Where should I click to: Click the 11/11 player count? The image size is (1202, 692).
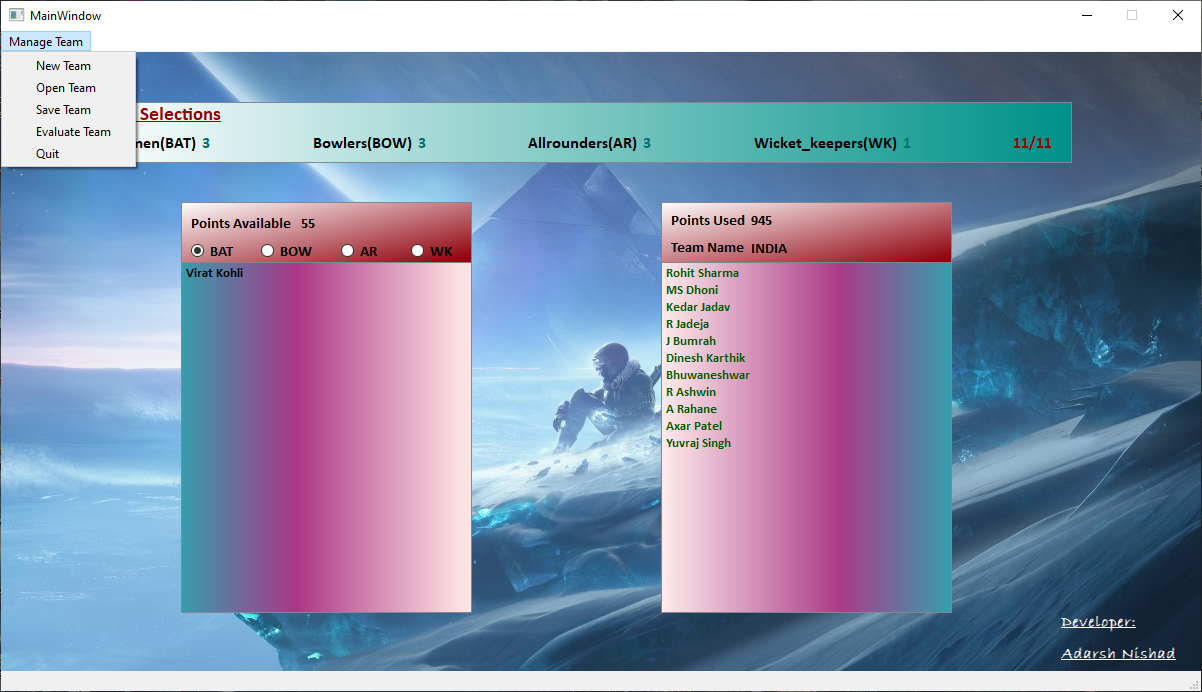click(x=1032, y=143)
